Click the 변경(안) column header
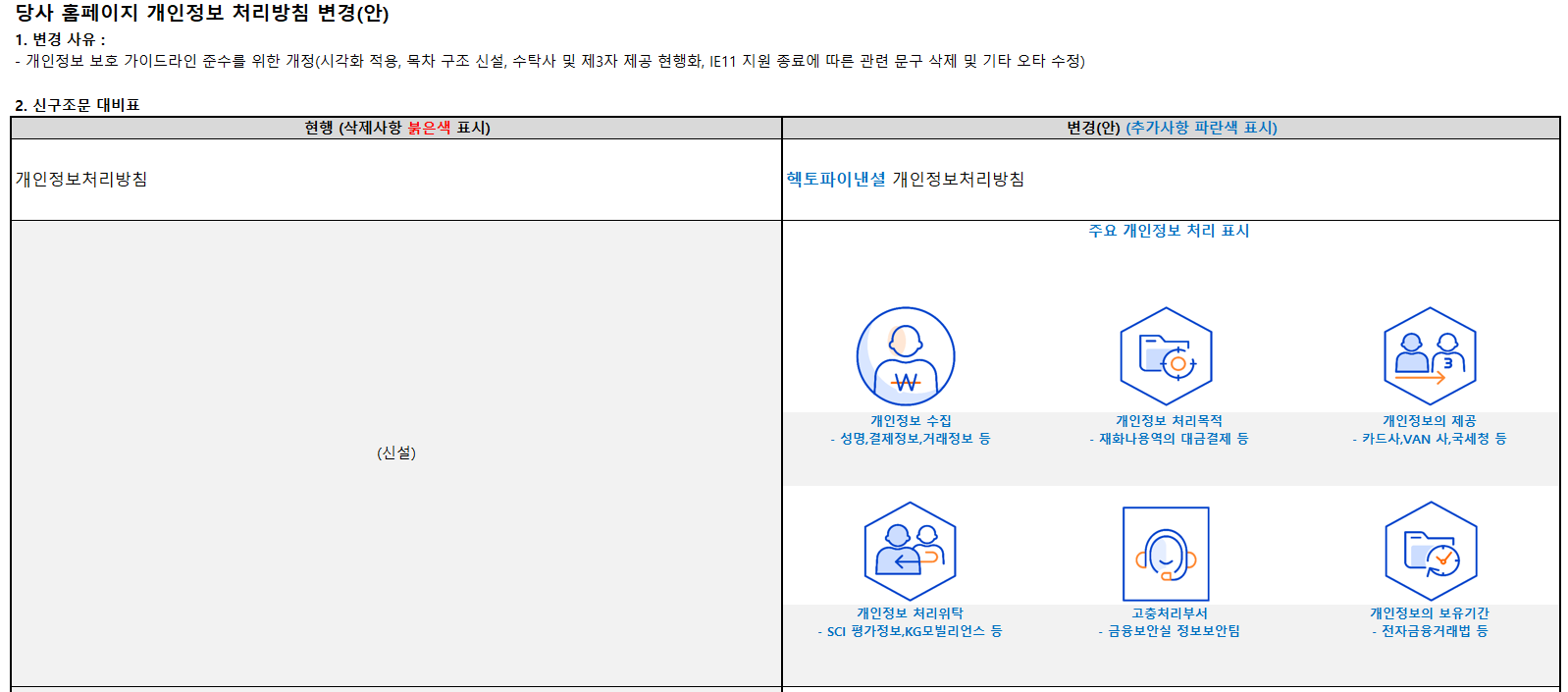Screen dimensions: 1568x692 coord(1171,128)
